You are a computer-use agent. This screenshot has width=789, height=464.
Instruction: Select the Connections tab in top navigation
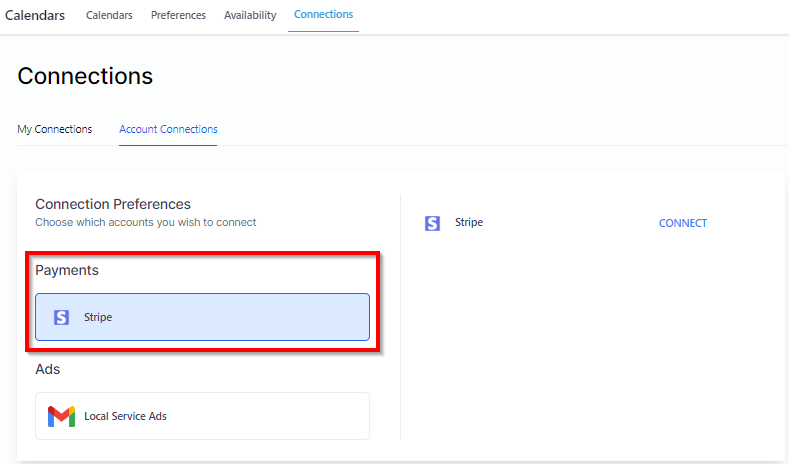point(323,15)
